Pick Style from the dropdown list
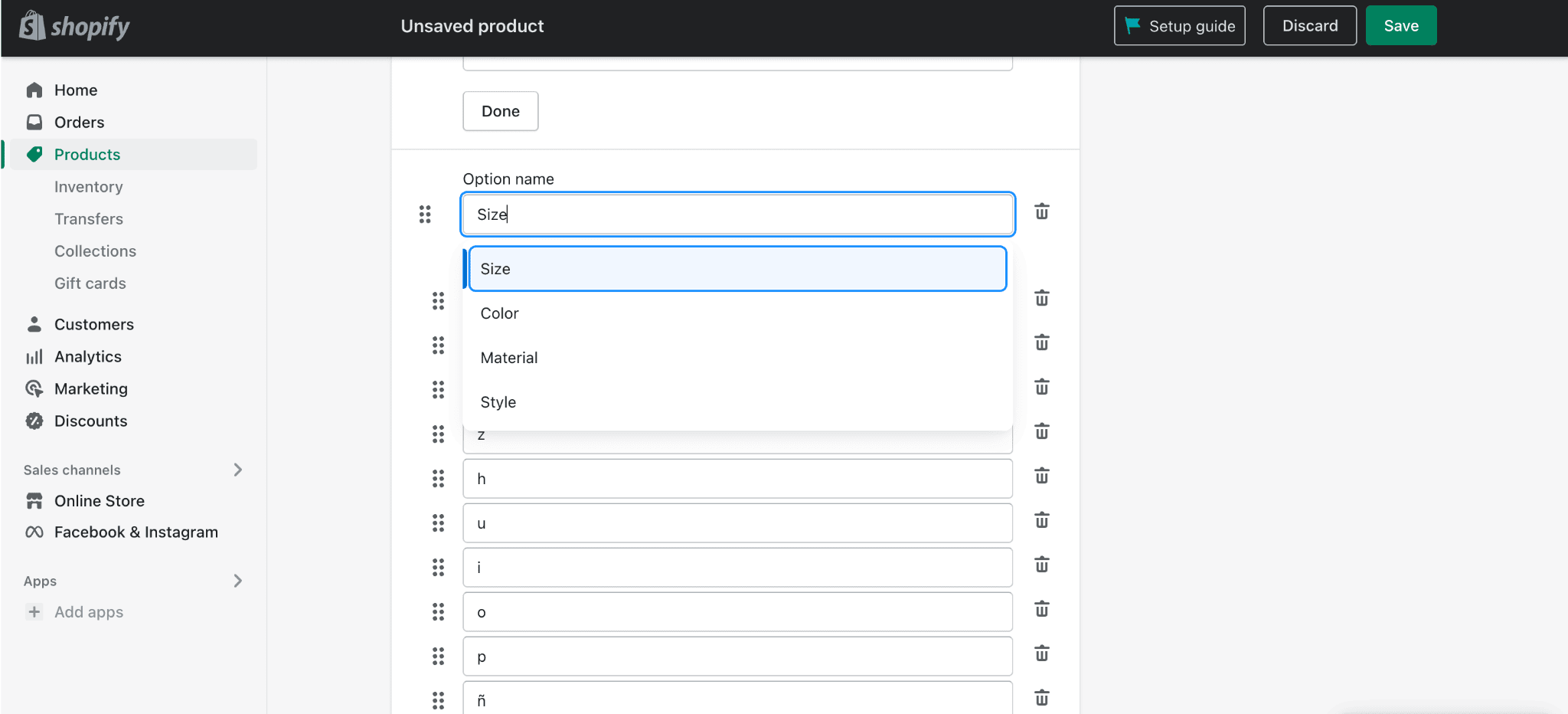1568x714 pixels. [498, 402]
